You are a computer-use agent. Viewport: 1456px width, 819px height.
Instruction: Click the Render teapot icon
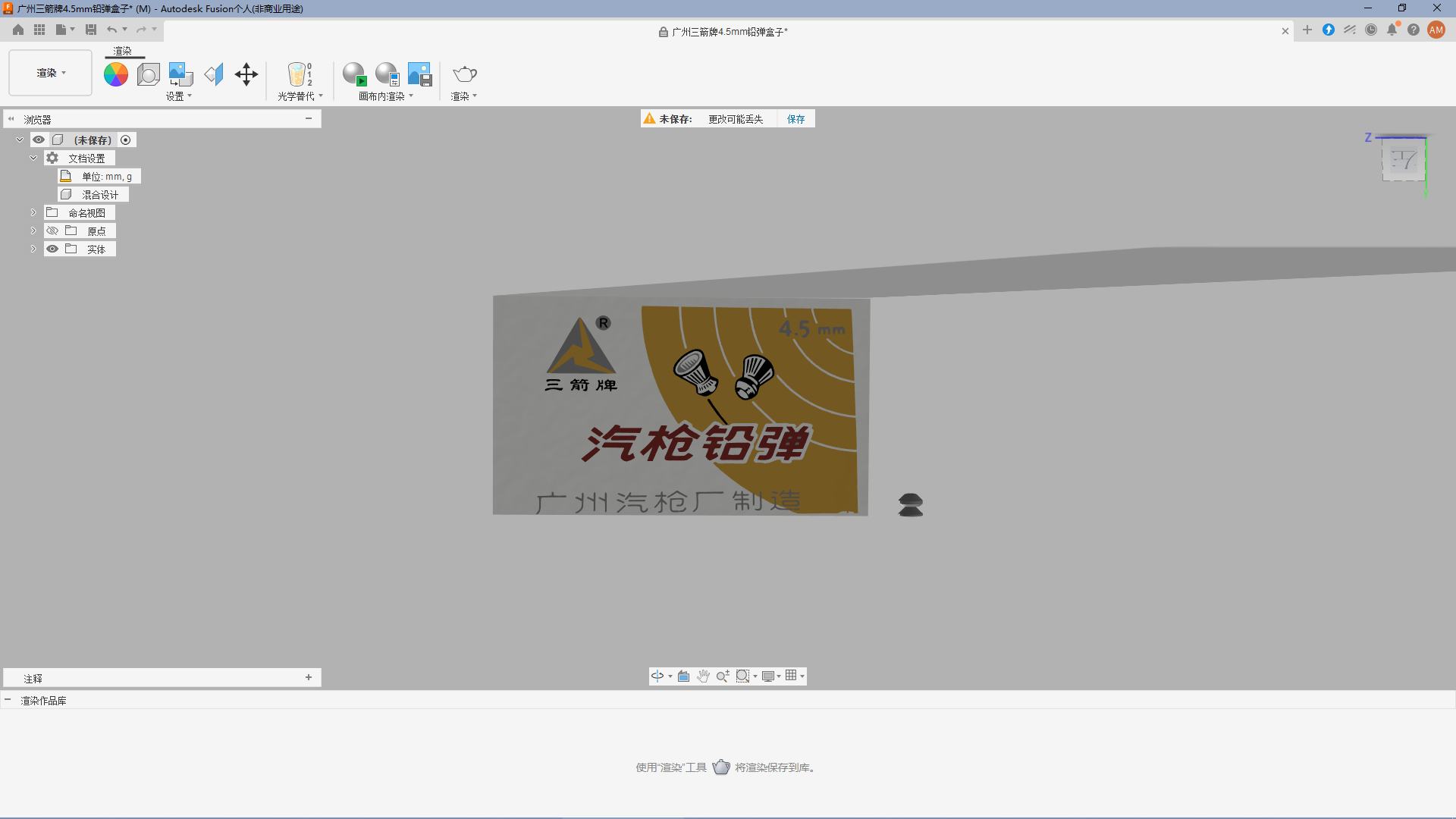[464, 74]
